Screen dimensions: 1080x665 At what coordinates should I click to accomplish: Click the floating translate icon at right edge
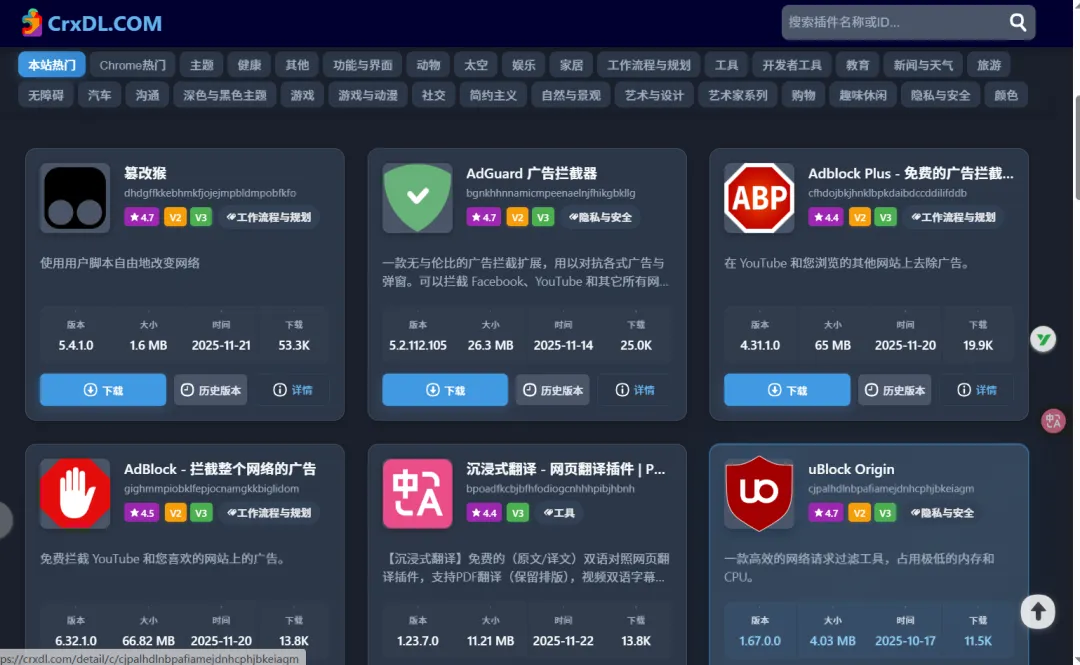(1052, 421)
